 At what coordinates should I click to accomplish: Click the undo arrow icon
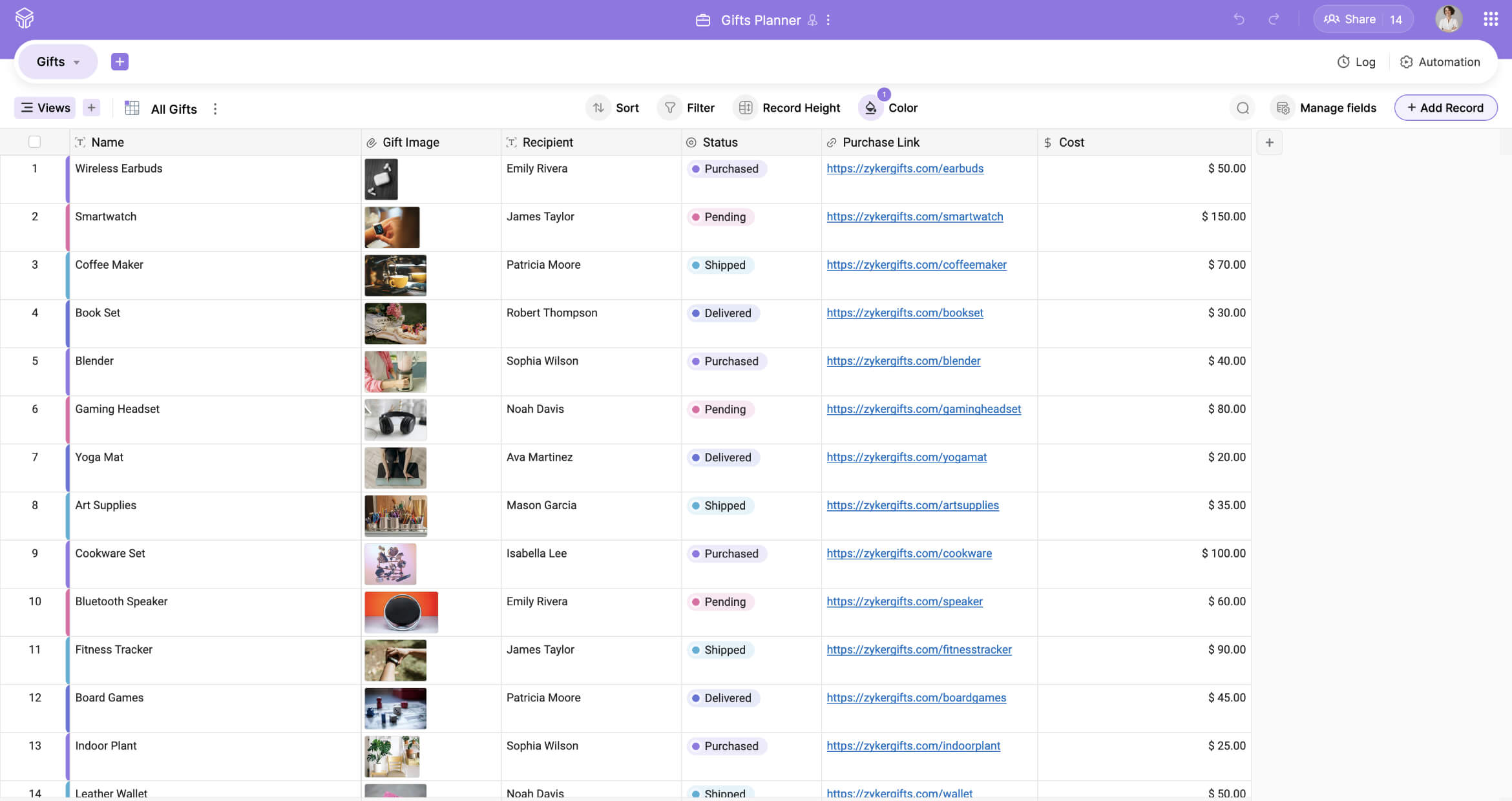pos(1239,19)
